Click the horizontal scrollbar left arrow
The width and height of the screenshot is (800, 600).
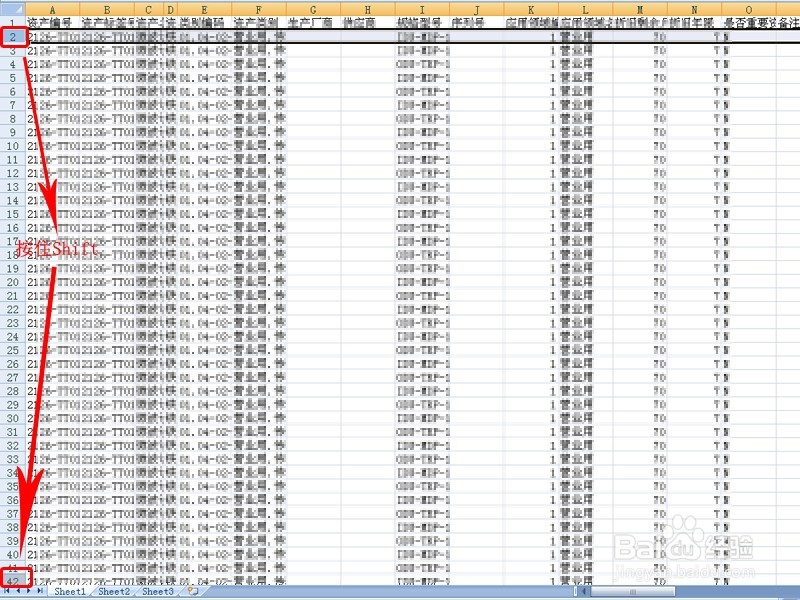click(x=584, y=592)
